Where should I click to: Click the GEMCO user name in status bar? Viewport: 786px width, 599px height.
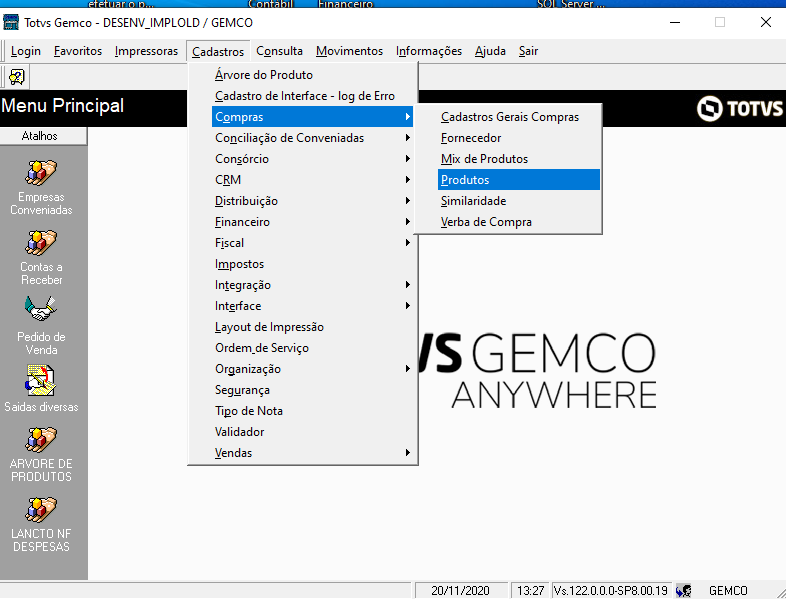[x=728, y=590]
